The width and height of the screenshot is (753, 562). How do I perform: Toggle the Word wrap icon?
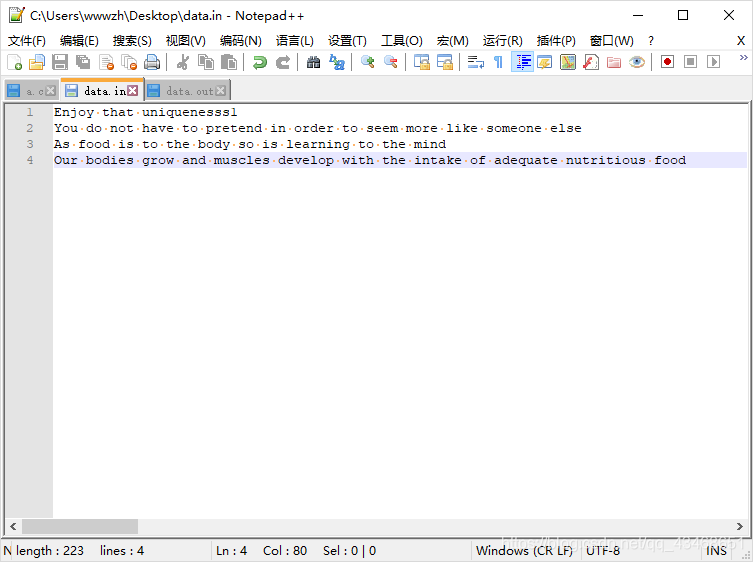pos(475,62)
